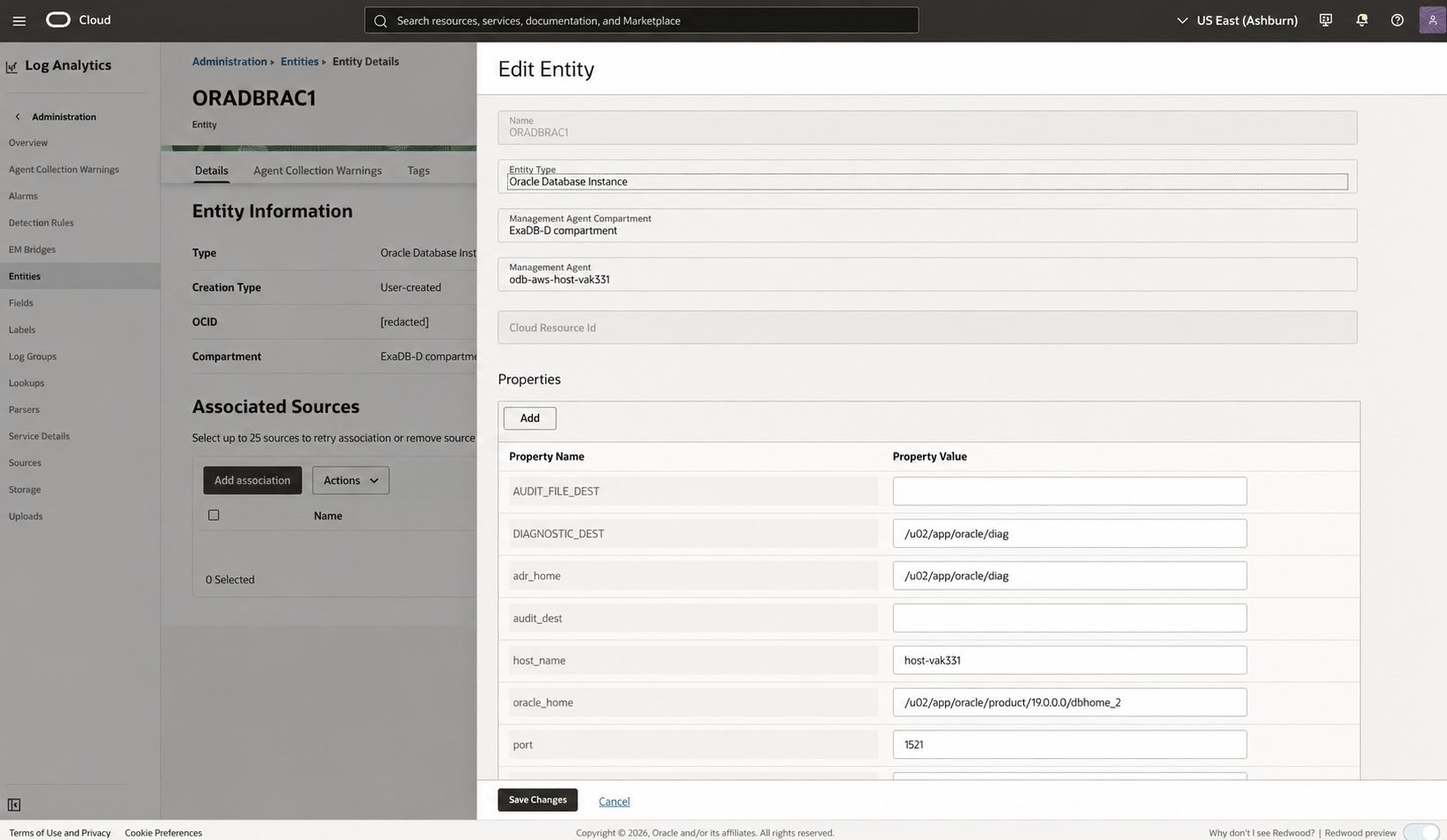
Task: Click the Log Analytics chart icon
Action: (x=12, y=66)
